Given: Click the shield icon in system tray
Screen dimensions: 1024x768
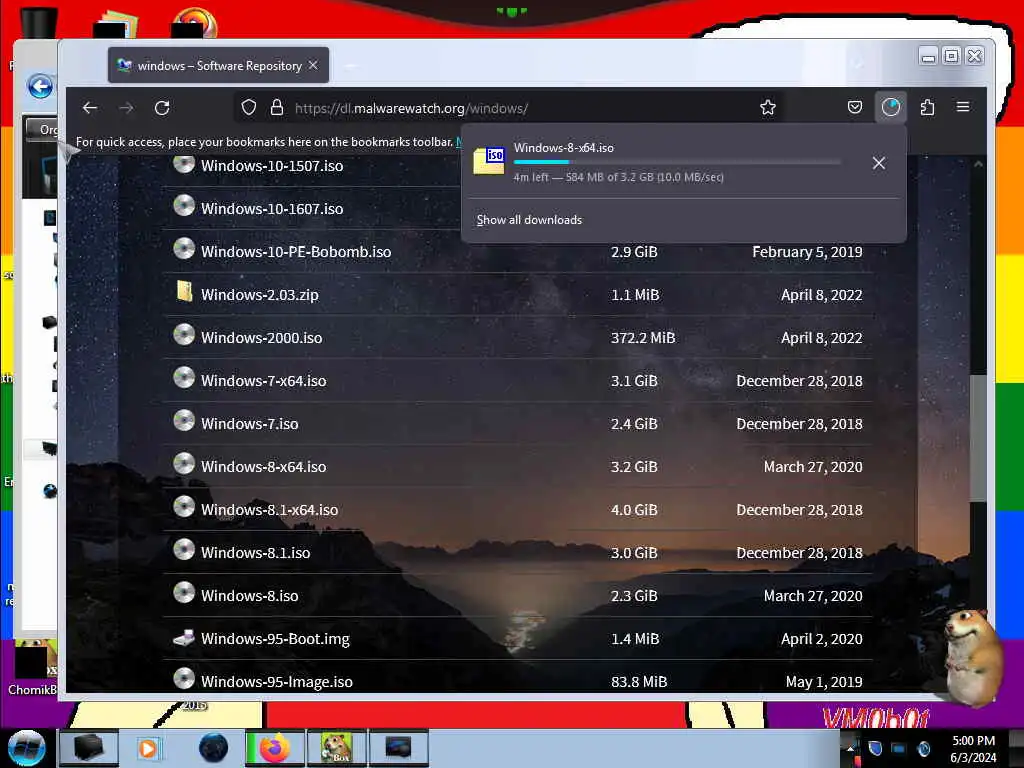Looking at the screenshot, I should click(875, 748).
